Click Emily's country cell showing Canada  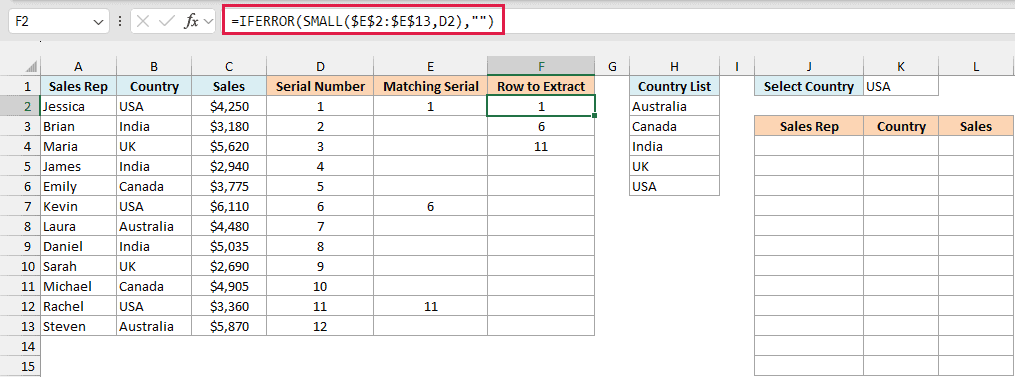coord(154,187)
